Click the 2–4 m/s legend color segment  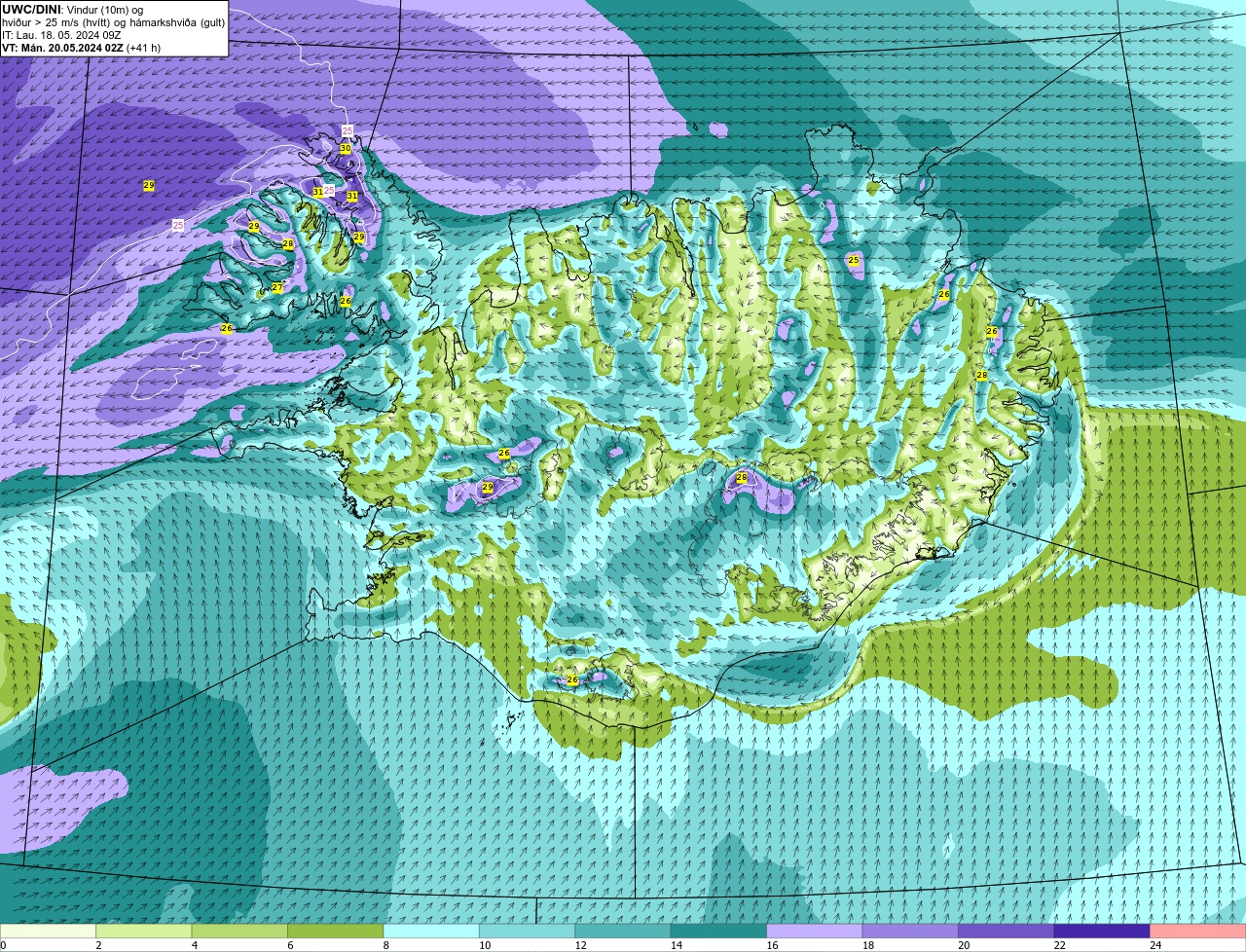pyautogui.click(x=144, y=931)
